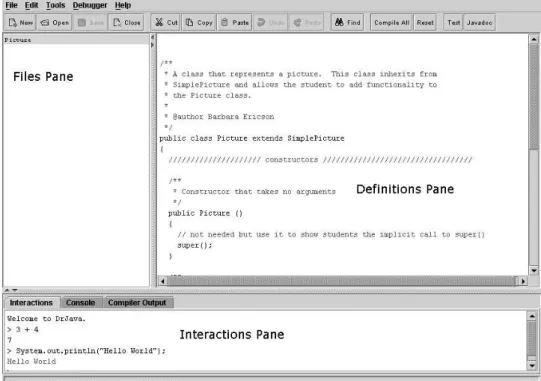This screenshot has height=381, width=541.
Task: Open the Debugger menu
Action: [x=90, y=5]
